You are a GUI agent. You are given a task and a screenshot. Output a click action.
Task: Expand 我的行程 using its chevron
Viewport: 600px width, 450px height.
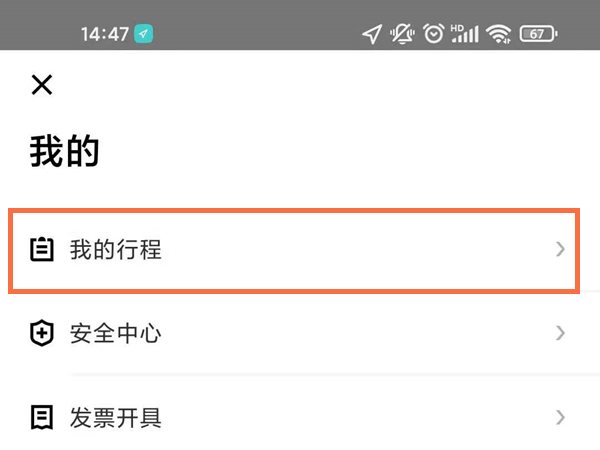coord(560,250)
